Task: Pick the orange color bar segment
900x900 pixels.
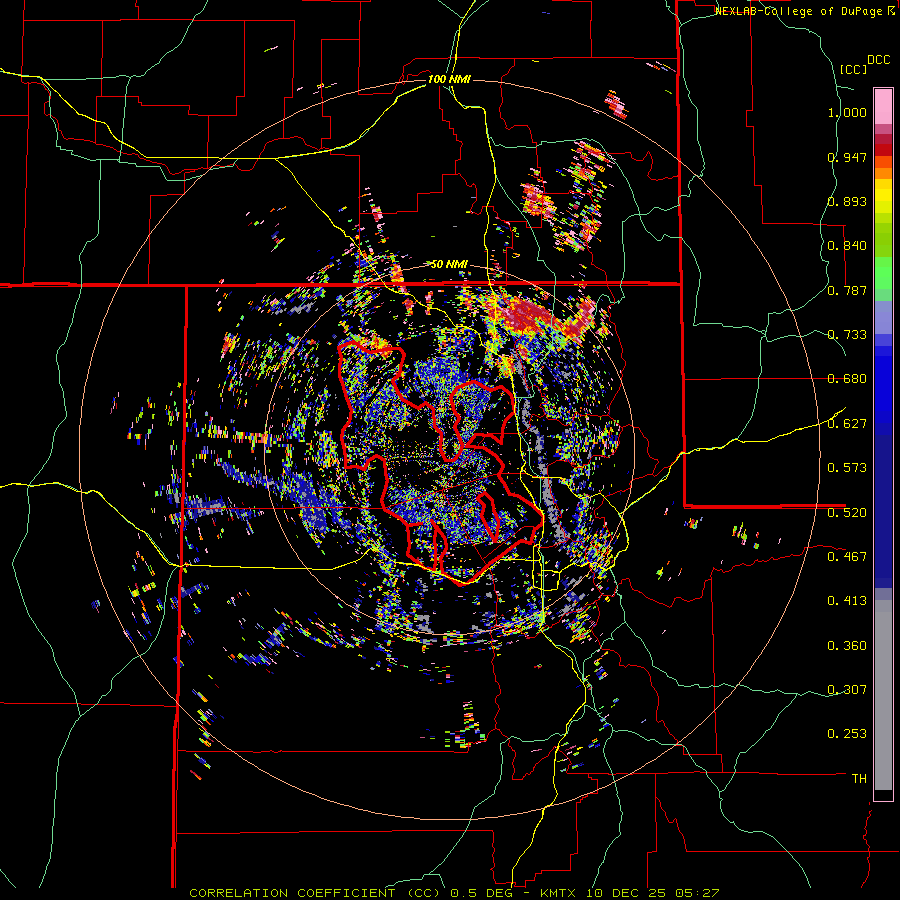Action: tap(883, 173)
